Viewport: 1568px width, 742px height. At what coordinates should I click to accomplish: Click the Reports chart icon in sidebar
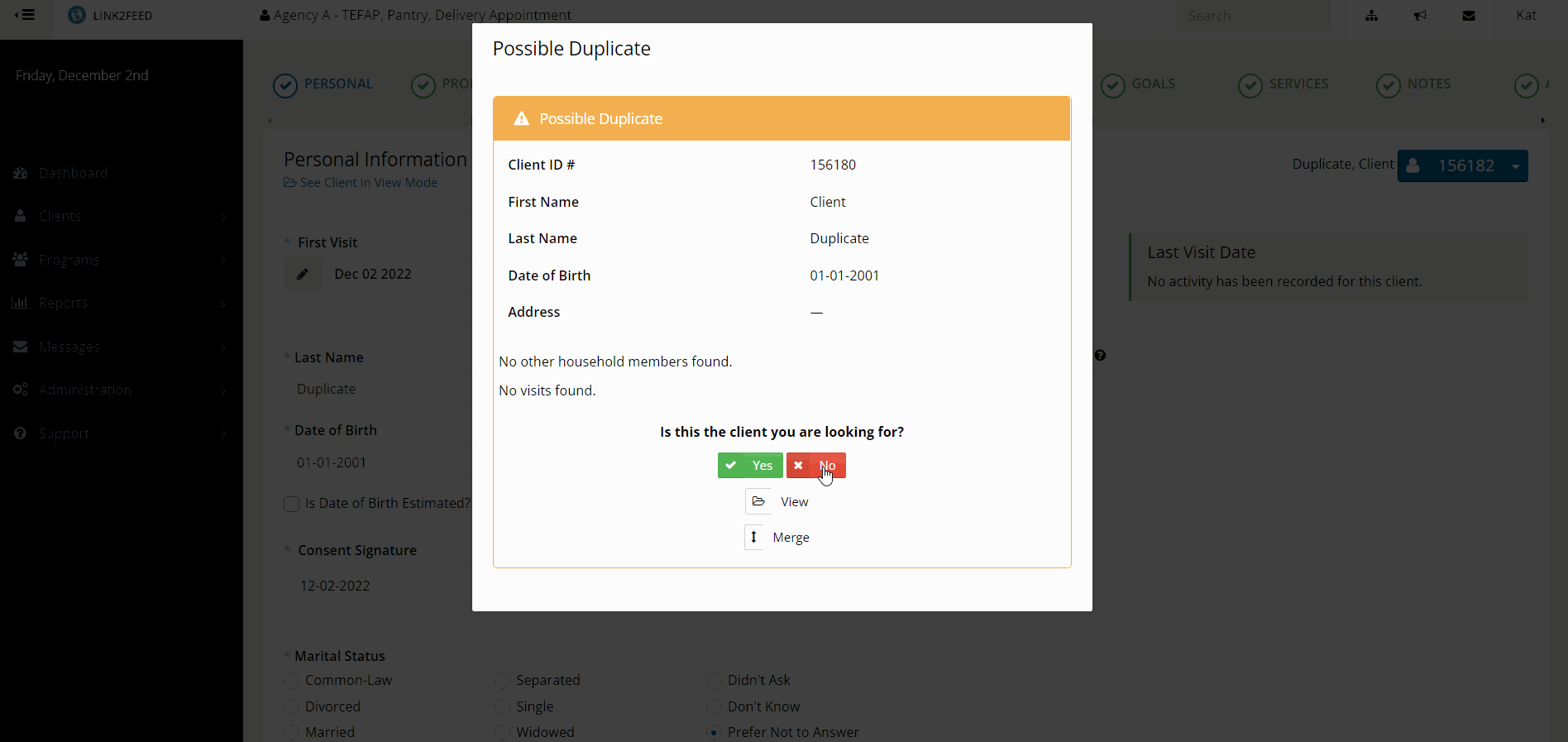click(x=21, y=303)
